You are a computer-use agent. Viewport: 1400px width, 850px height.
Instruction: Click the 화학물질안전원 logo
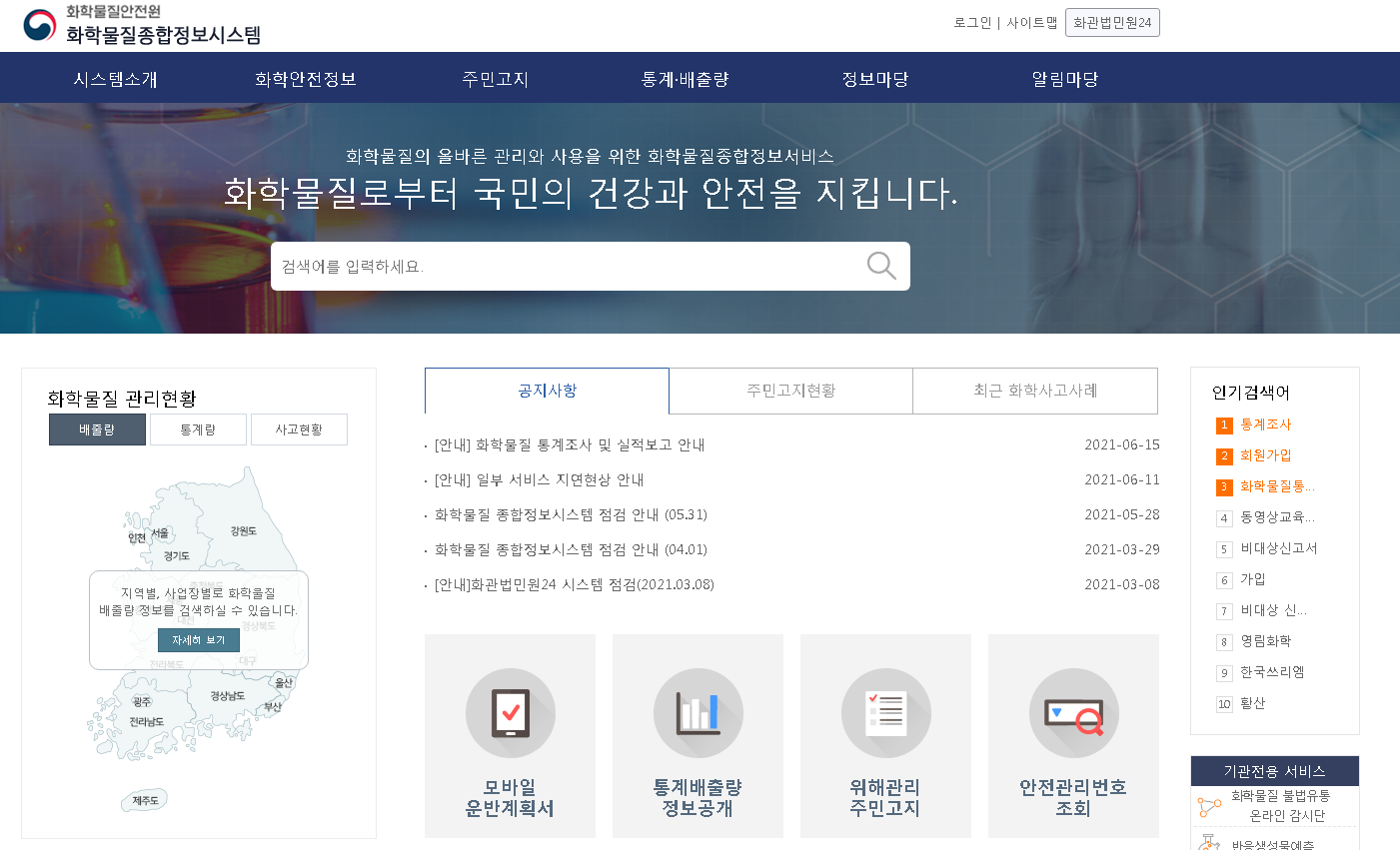click(142, 25)
